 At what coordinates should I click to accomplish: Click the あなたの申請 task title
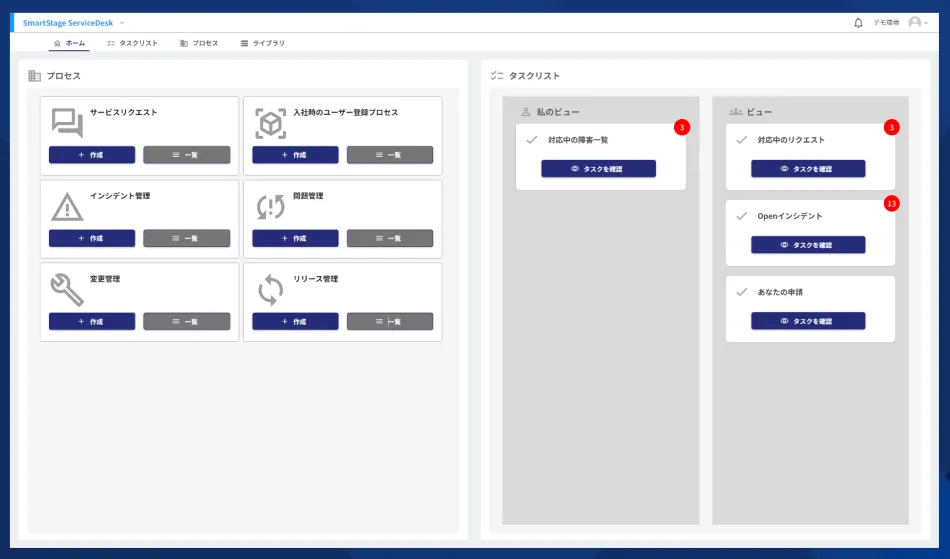tap(780, 292)
